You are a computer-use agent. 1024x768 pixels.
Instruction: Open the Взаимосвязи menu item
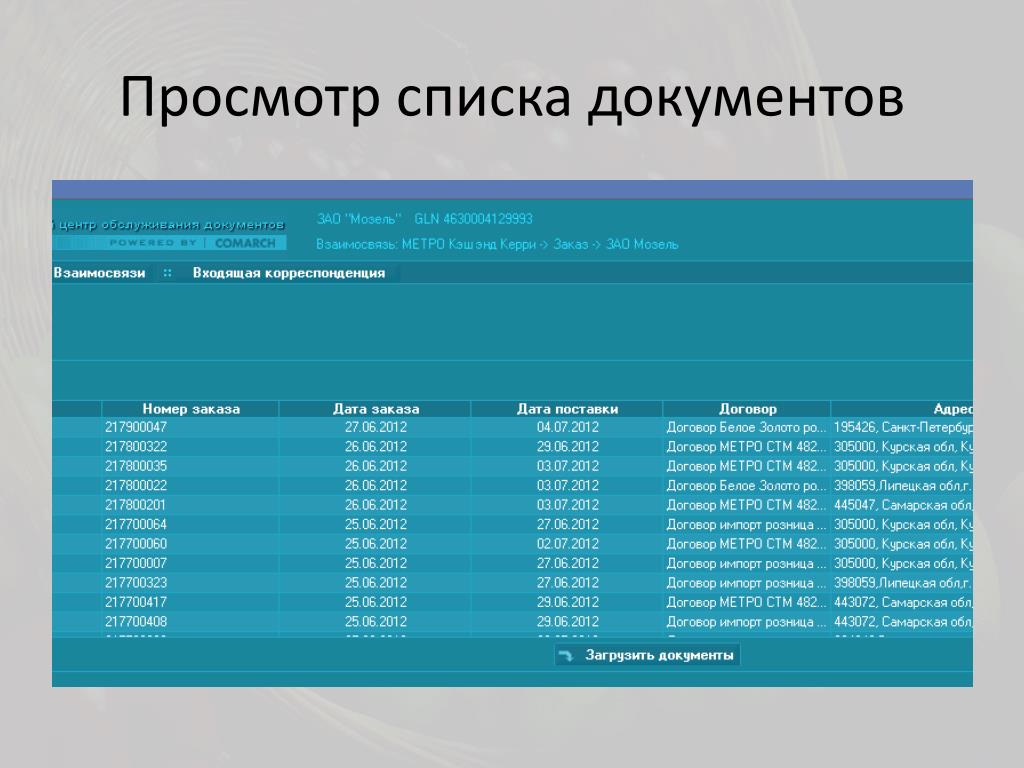point(99,273)
